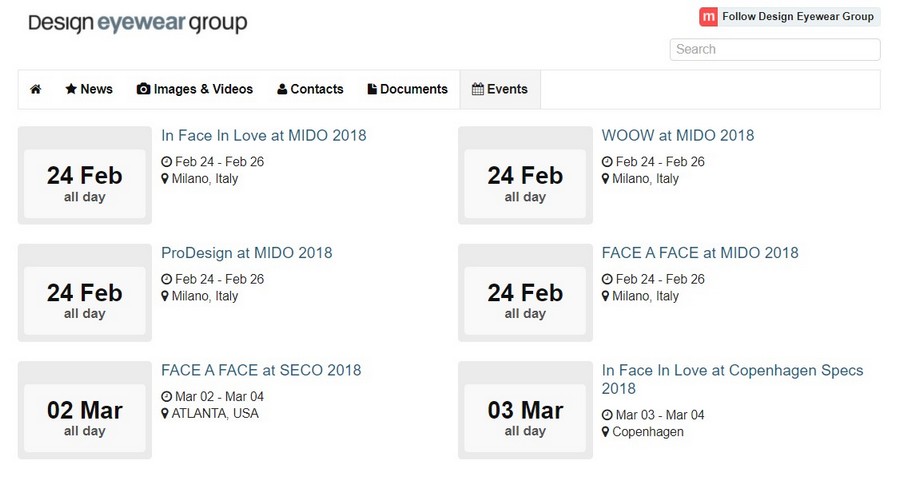Open In Face In Love at Copenhagen Specs link
The height and width of the screenshot is (477, 900).
click(732, 379)
